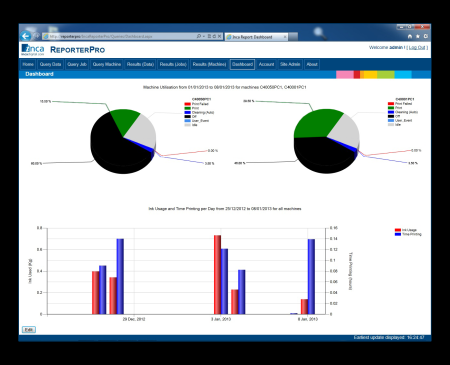450x365 pixels.
Task: Click the red Ink Usage legend swatch
Action: pyautogui.click(x=398, y=230)
